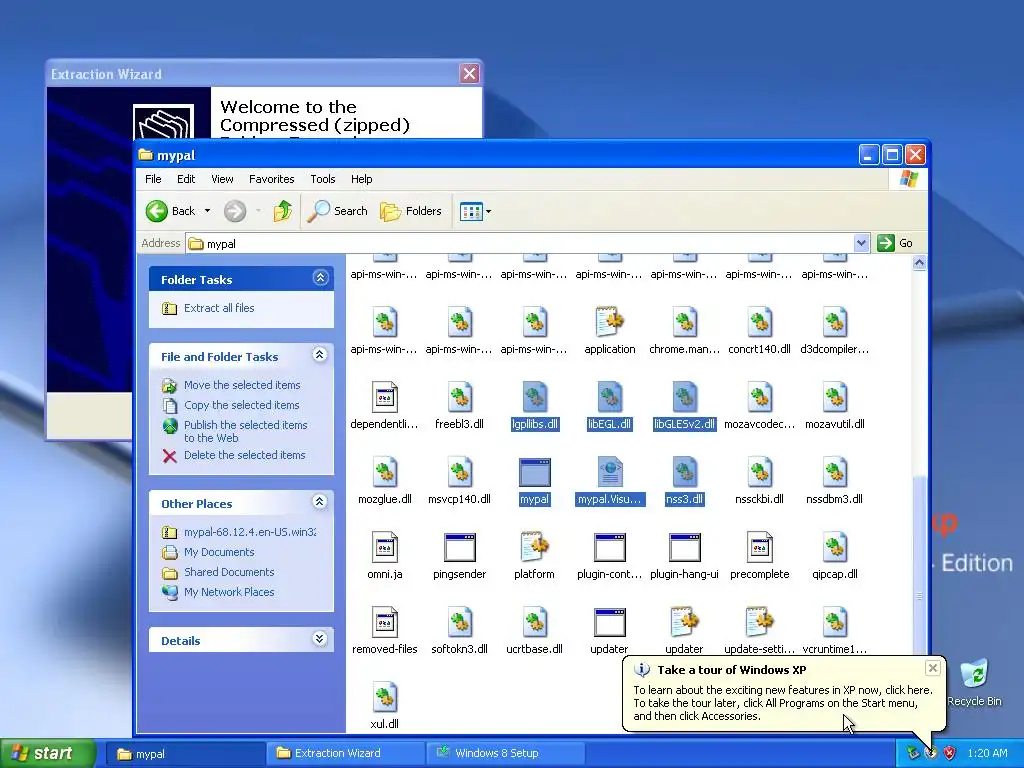
Task: Select pingsender executable icon
Action: coord(460,547)
